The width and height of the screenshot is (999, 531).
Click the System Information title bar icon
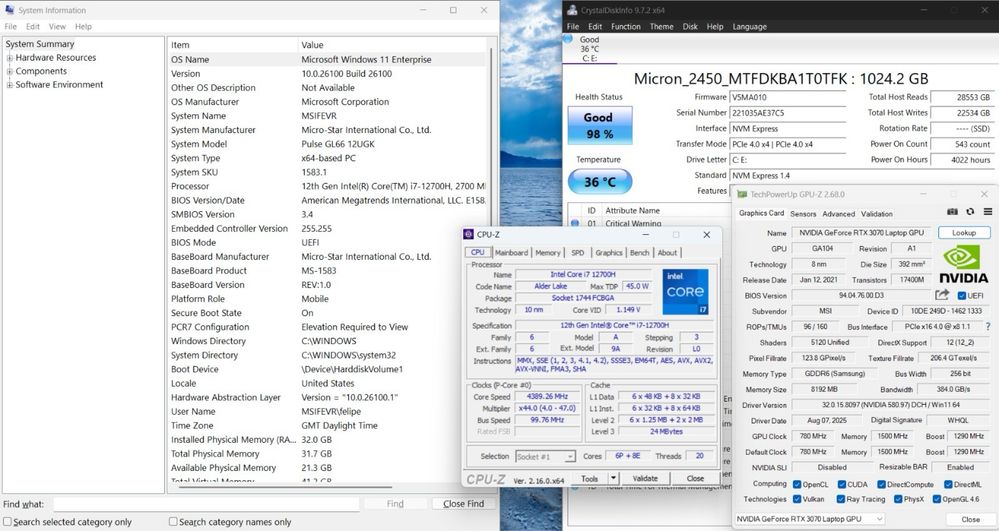(10, 10)
